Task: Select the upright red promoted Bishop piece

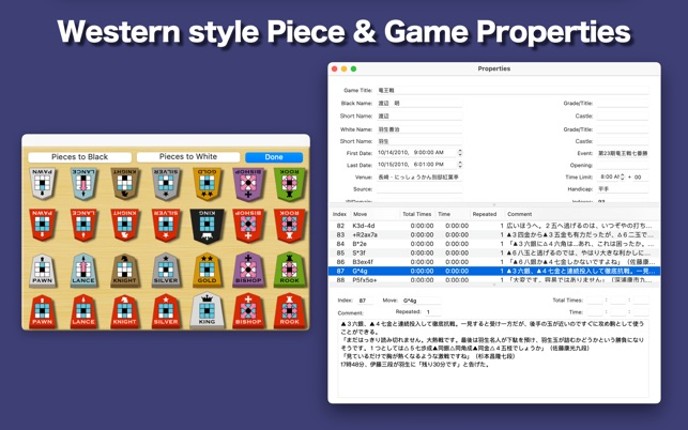Action: [248, 311]
